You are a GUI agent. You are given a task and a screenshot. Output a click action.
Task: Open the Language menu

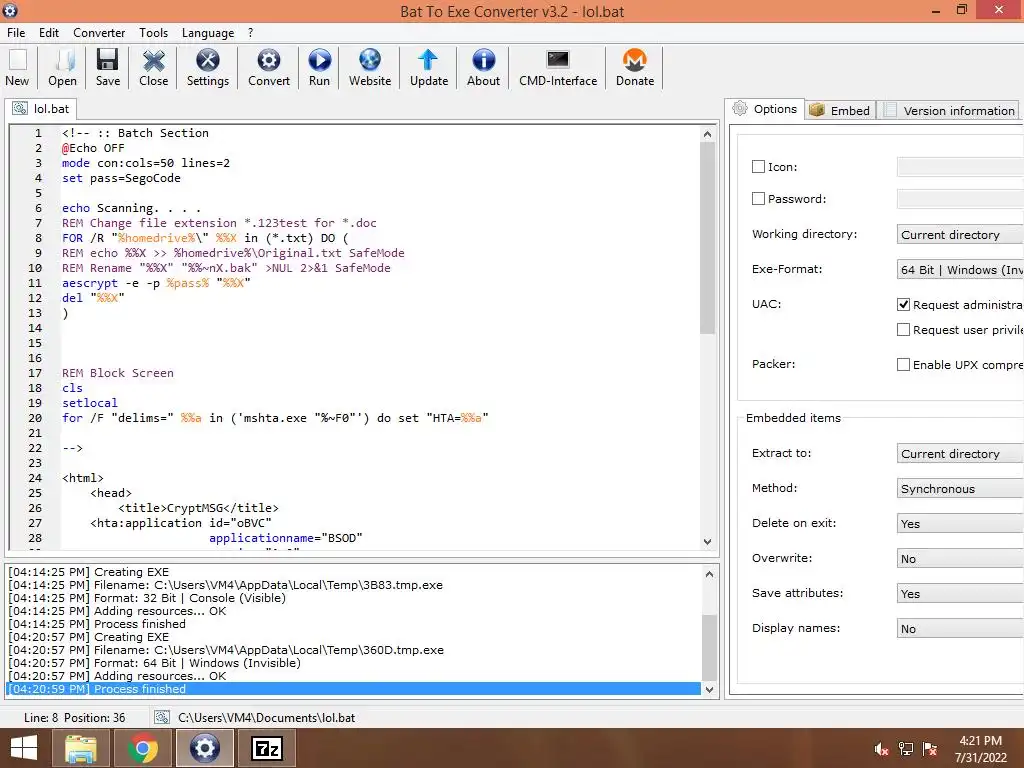tap(208, 33)
